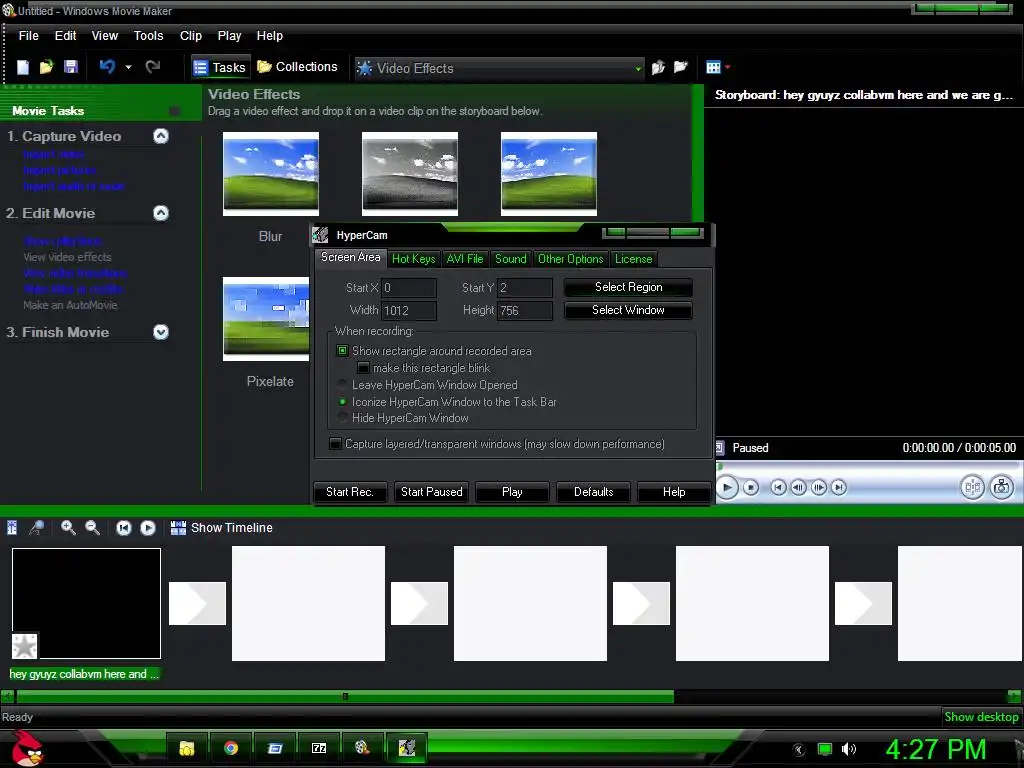Rewind the storyboard
This screenshot has width=1024, height=768.
coord(123,528)
